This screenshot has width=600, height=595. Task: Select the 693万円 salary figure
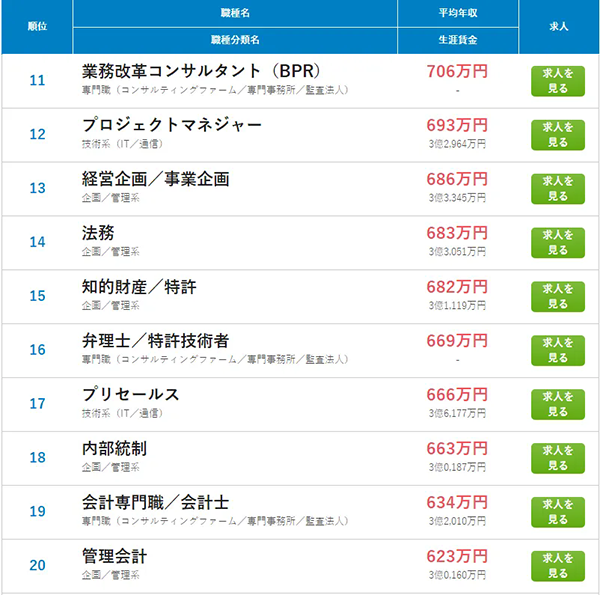pyautogui.click(x=457, y=125)
